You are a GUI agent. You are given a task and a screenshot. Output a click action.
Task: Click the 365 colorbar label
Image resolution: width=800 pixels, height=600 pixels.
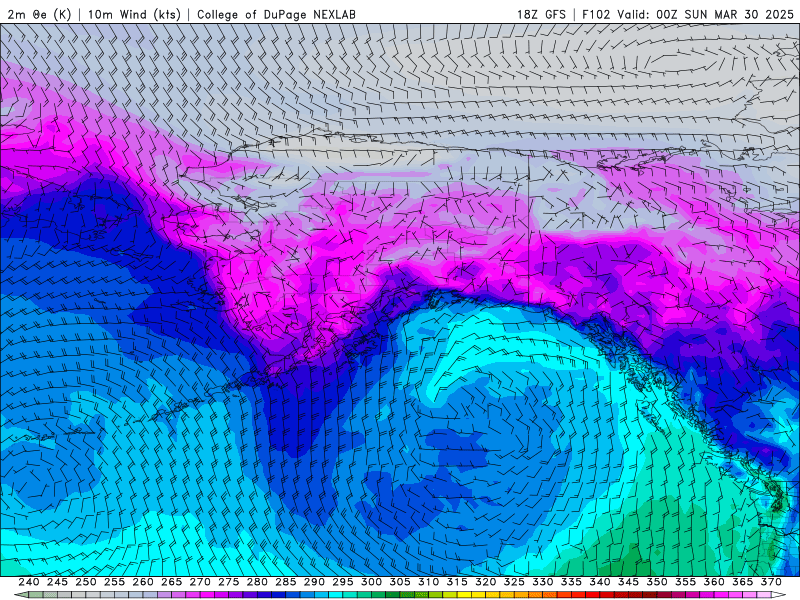743,582
